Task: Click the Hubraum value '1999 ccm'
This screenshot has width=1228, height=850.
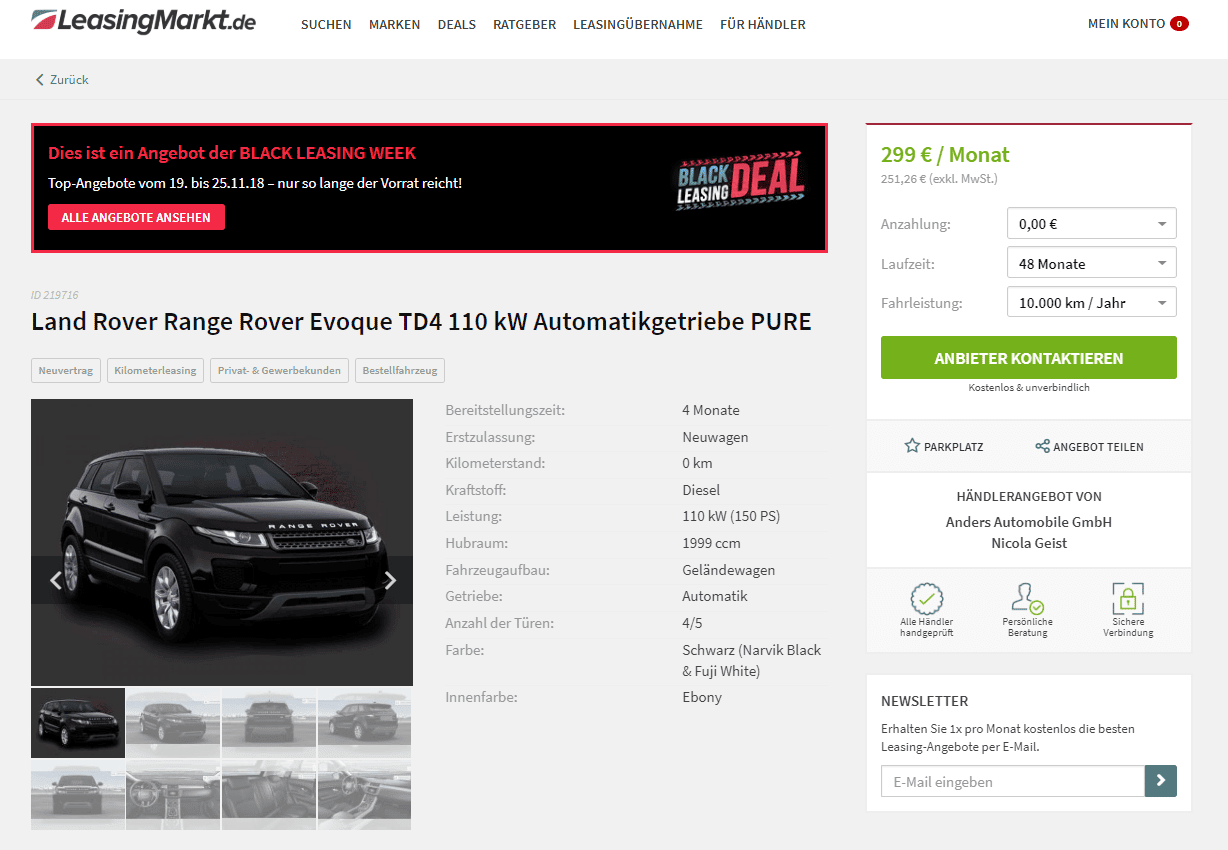Action: [711, 543]
